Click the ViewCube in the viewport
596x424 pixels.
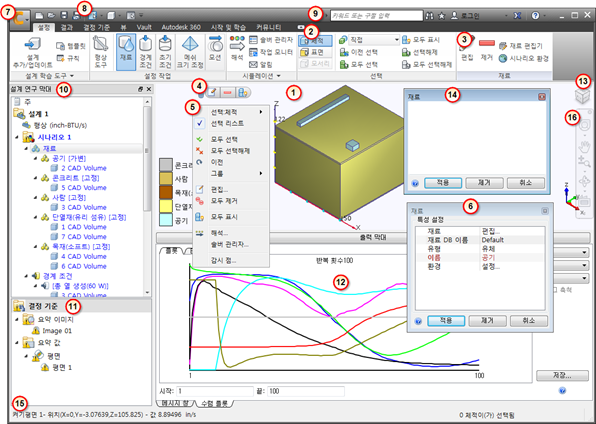coord(582,95)
